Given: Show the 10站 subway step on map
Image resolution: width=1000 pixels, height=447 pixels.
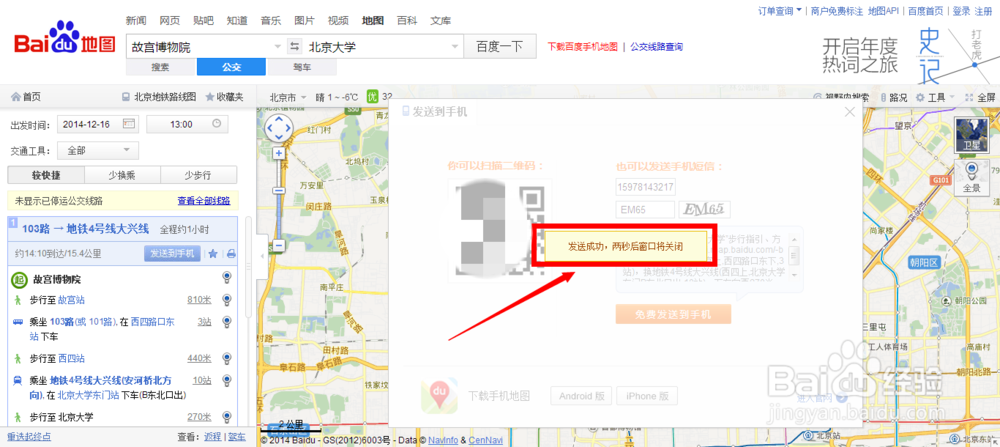Looking at the screenshot, I should click(226, 381).
